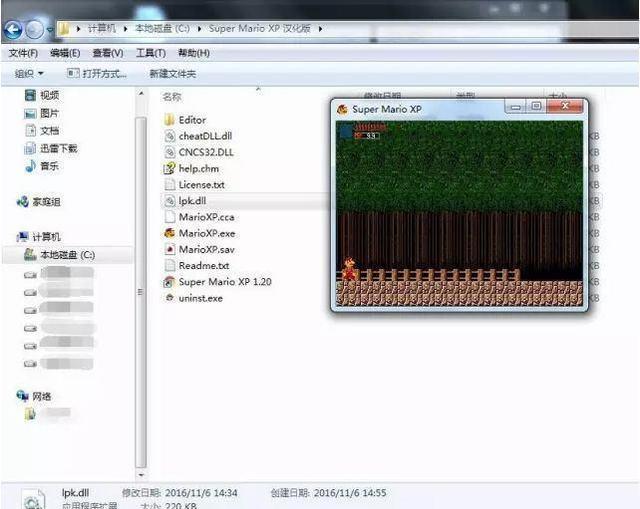Select the Readme.txt file
The width and height of the screenshot is (640, 509).
[204, 266]
